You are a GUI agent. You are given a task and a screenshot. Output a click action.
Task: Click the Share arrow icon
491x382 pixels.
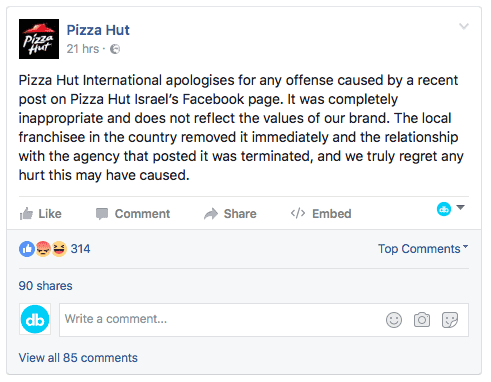(211, 214)
